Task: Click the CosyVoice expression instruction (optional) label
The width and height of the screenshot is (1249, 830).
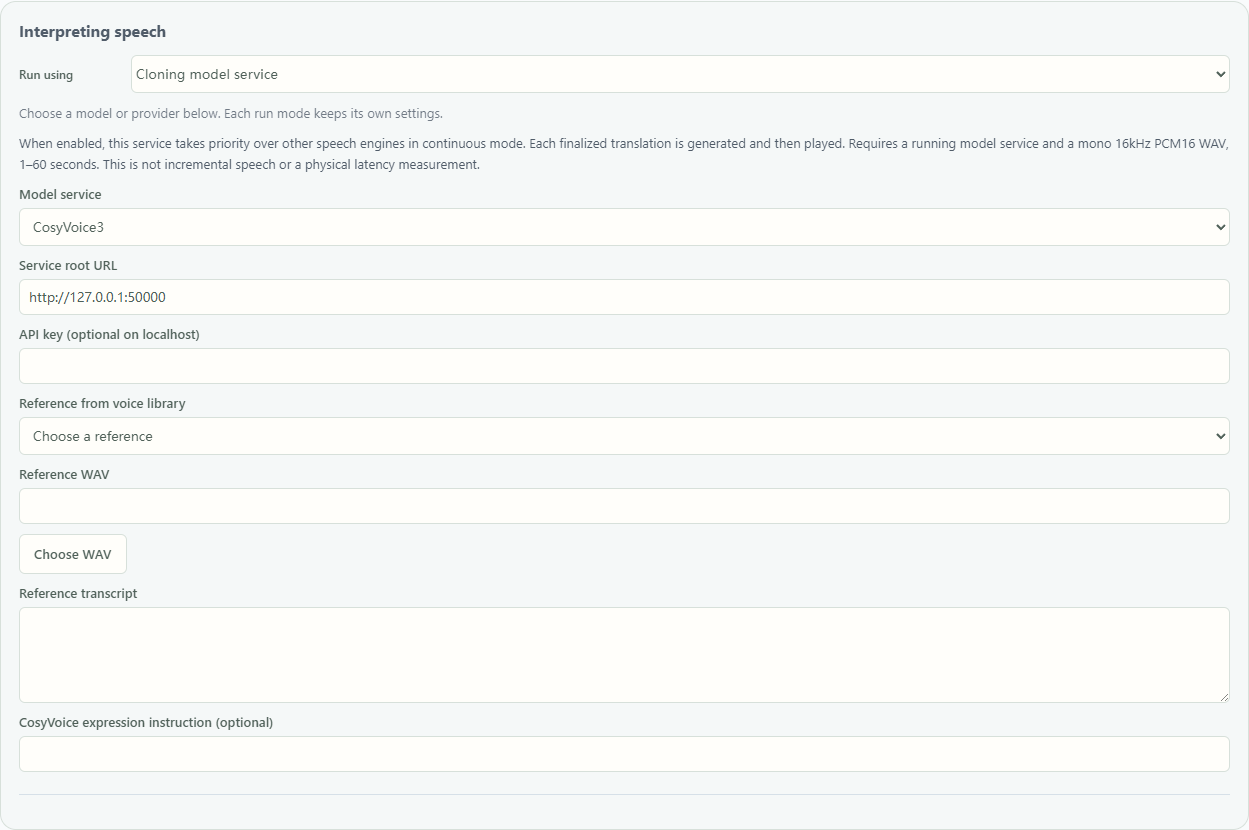Action: 146,722
